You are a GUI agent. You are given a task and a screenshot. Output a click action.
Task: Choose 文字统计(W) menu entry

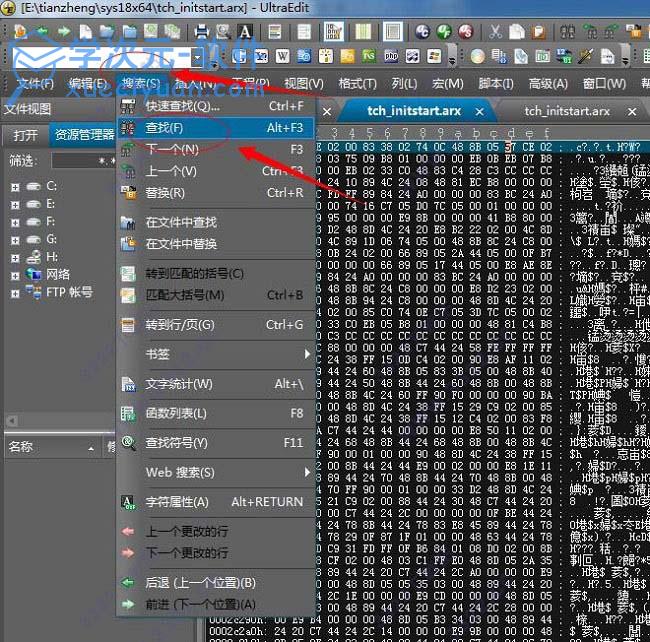tap(216, 384)
